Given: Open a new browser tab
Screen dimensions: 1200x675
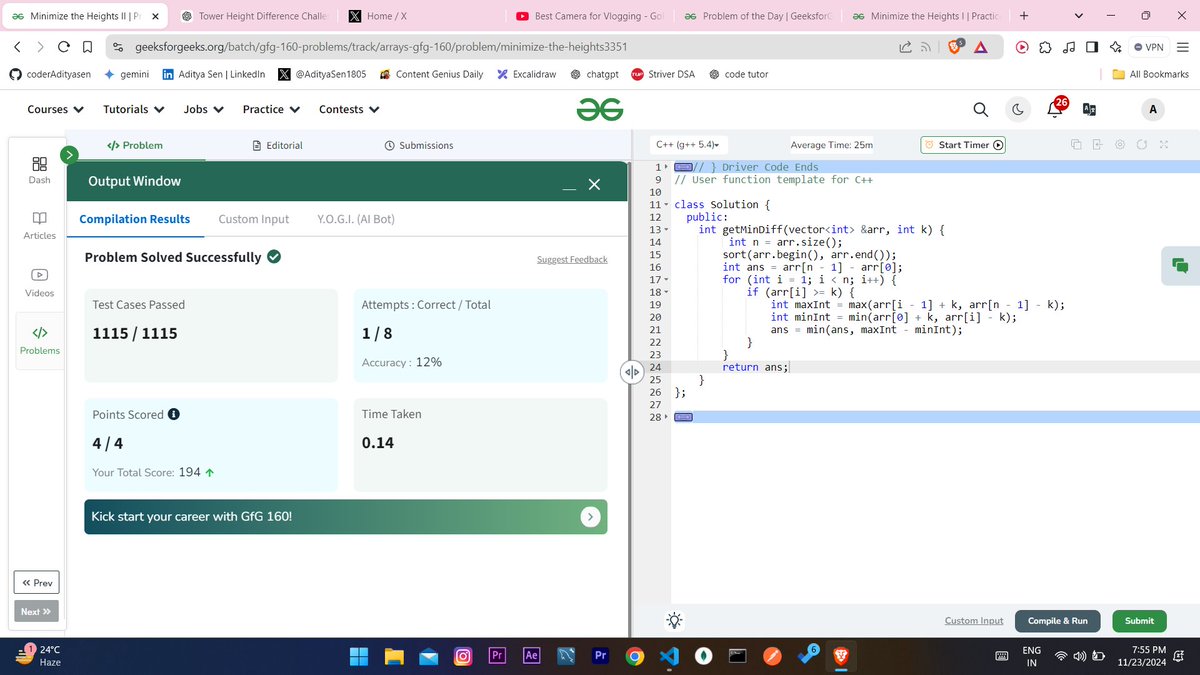Looking at the screenshot, I should click(x=1024, y=16).
